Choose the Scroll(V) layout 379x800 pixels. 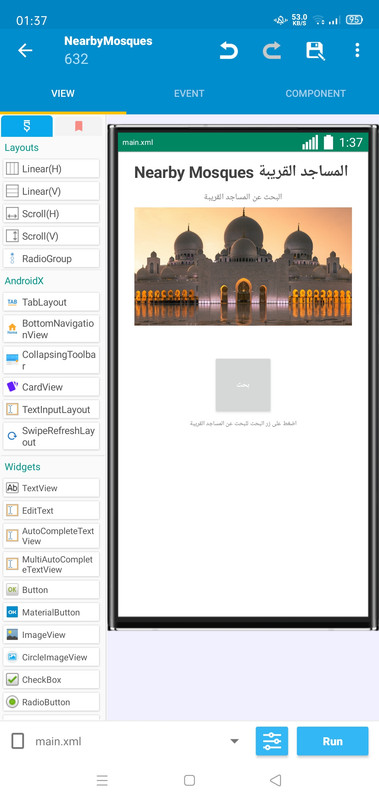pyautogui.click(x=51, y=236)
